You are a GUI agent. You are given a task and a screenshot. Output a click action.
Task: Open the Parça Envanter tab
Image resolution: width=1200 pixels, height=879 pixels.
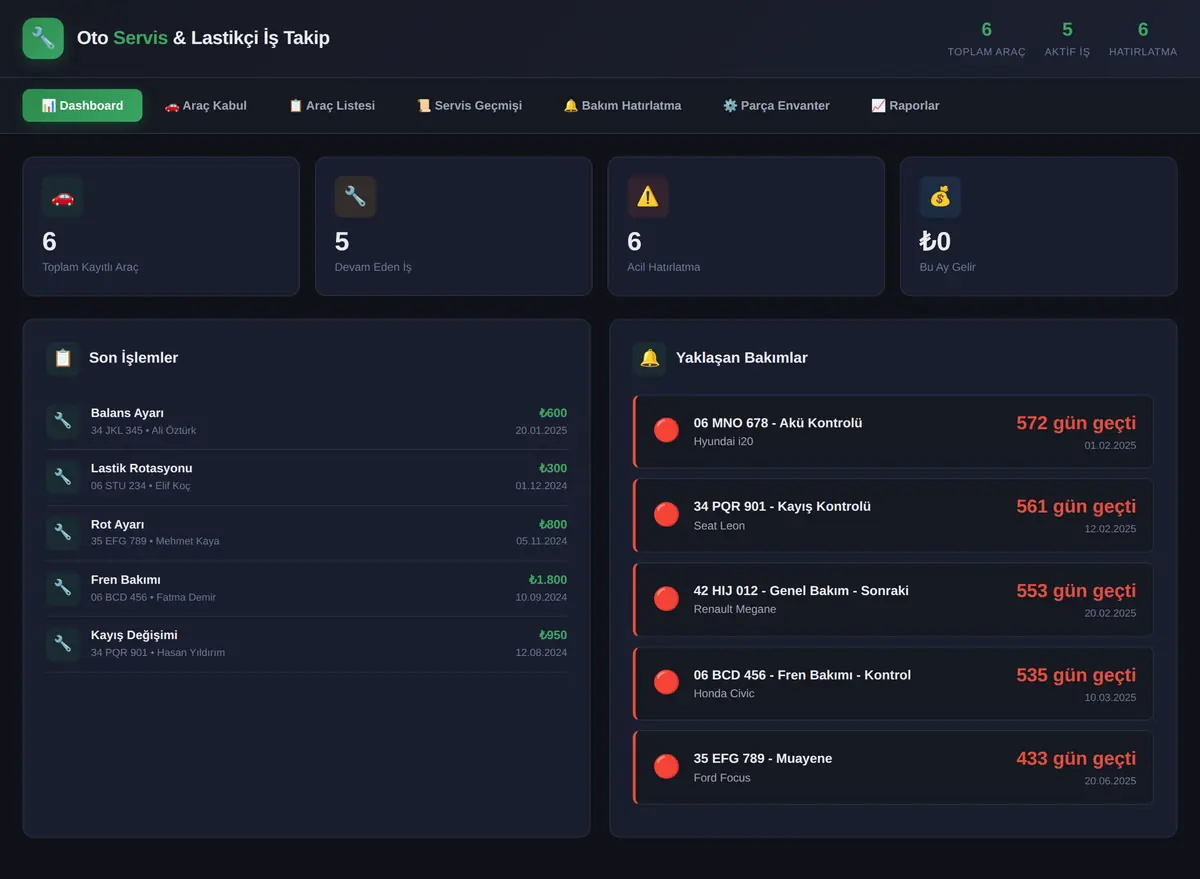click(x=776, y=105)
